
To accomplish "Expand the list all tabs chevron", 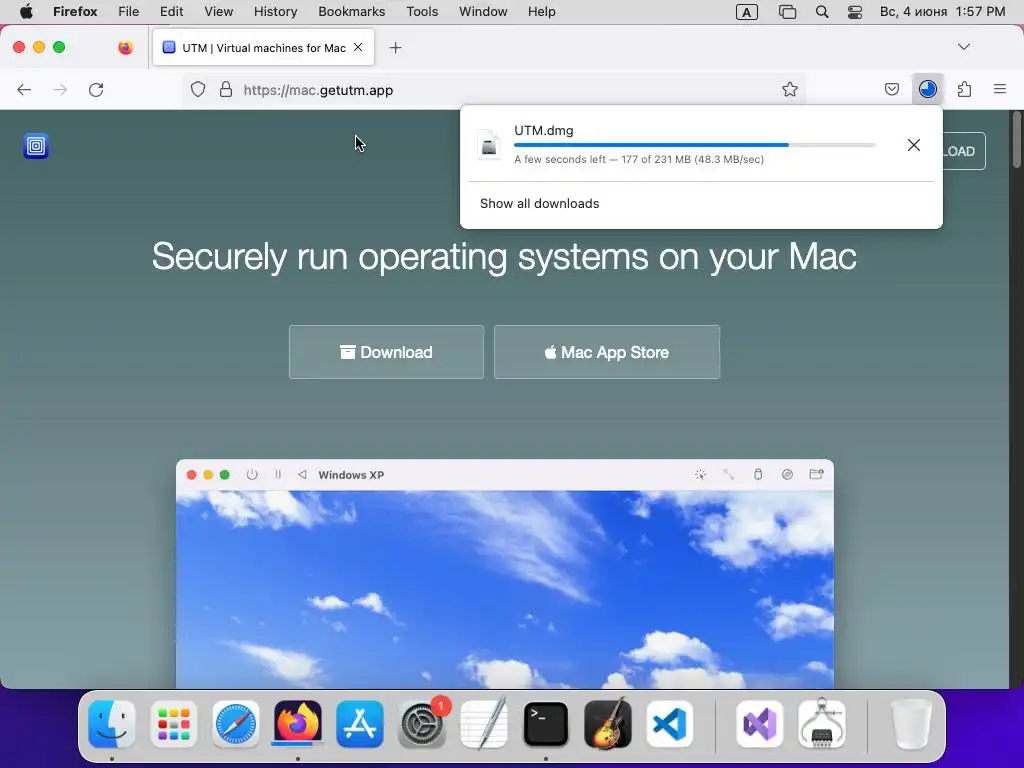I will tap(964, 47).
